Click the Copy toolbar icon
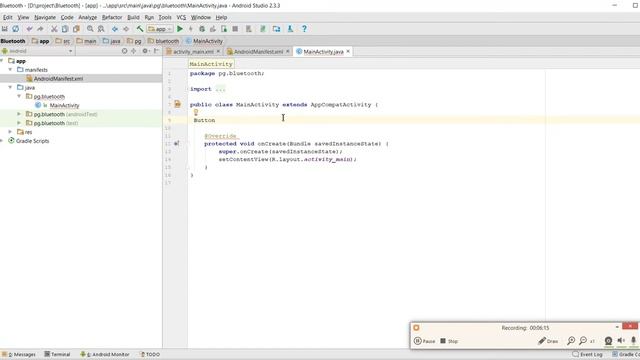 65,29
